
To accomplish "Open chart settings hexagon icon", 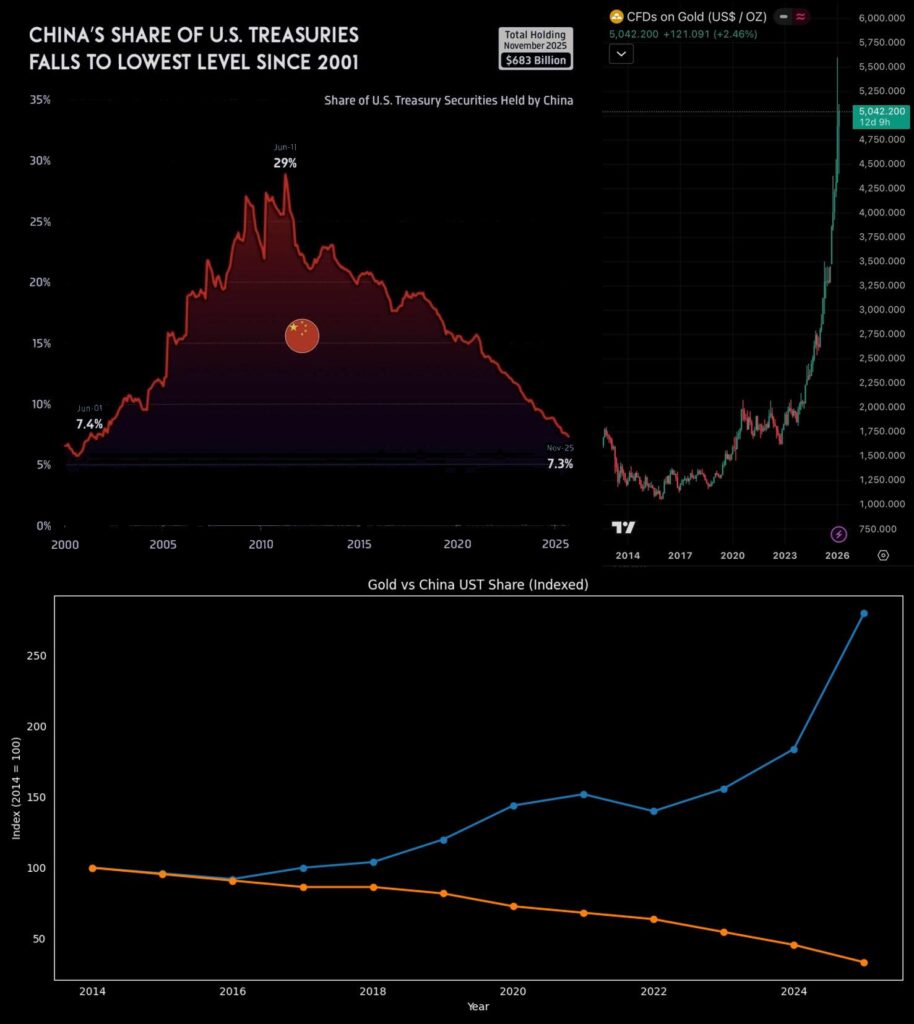I will tap(883, 555).
